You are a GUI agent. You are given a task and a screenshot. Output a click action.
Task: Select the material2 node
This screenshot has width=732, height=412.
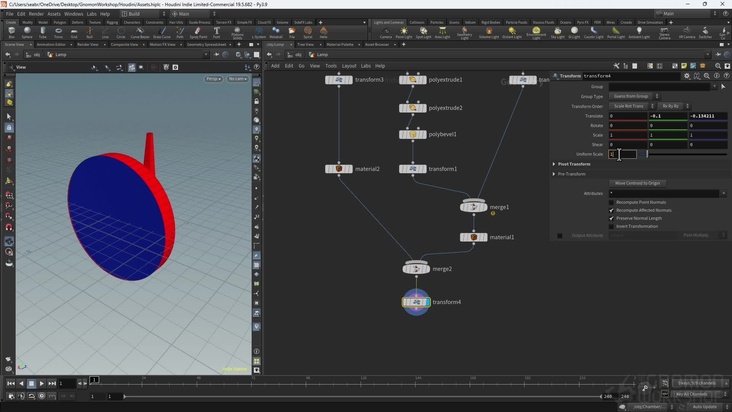click(339, 169)
